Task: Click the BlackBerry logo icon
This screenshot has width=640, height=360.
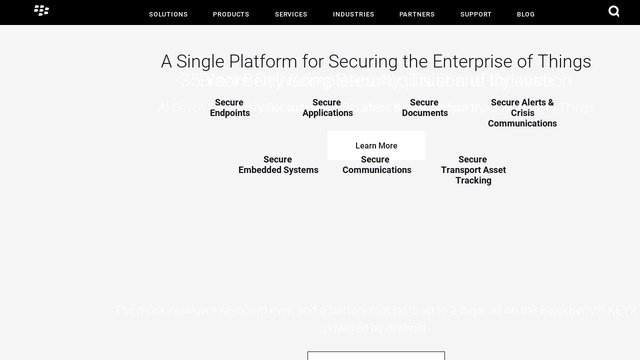Action: pos(42,10)
